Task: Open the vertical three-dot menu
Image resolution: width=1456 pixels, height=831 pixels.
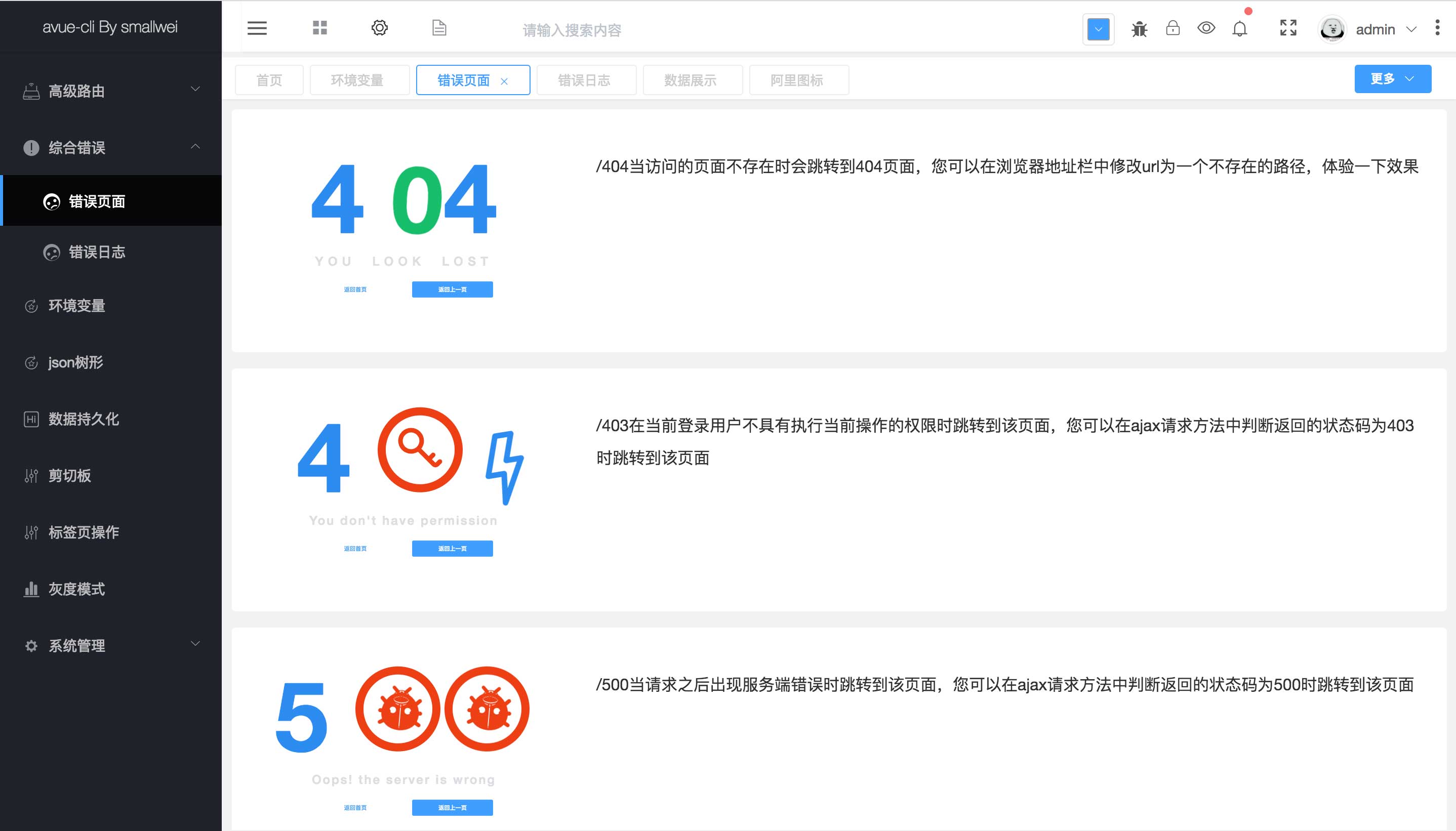Action: (x=1437, y=28)
